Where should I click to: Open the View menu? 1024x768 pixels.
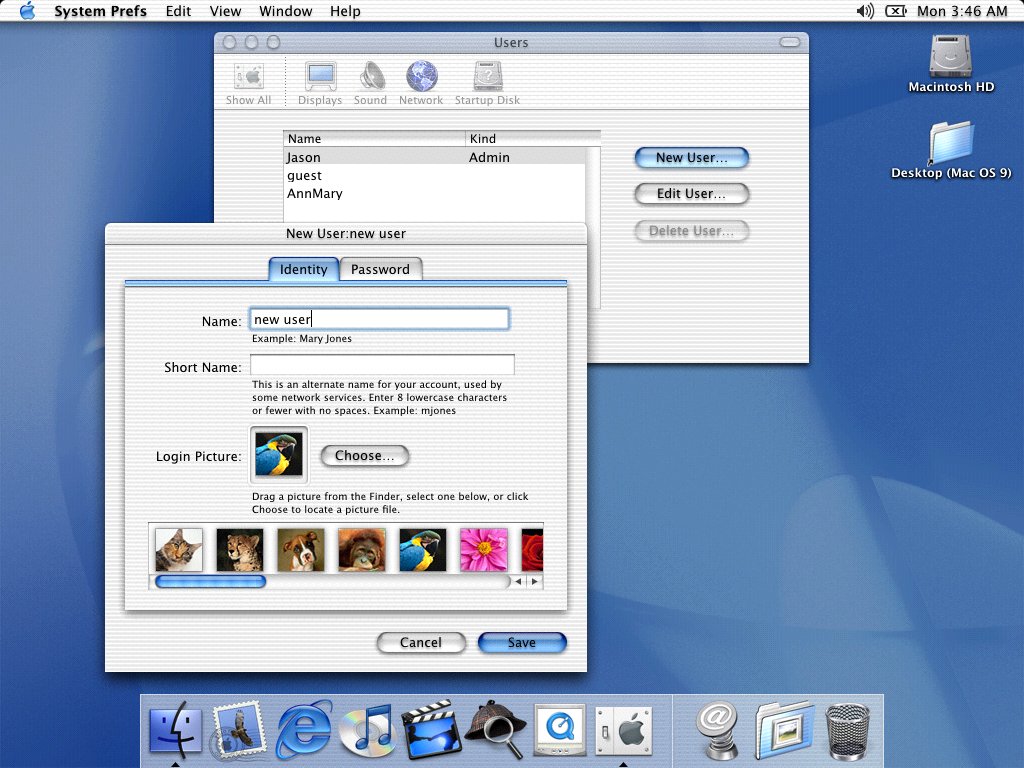(225, 11)
